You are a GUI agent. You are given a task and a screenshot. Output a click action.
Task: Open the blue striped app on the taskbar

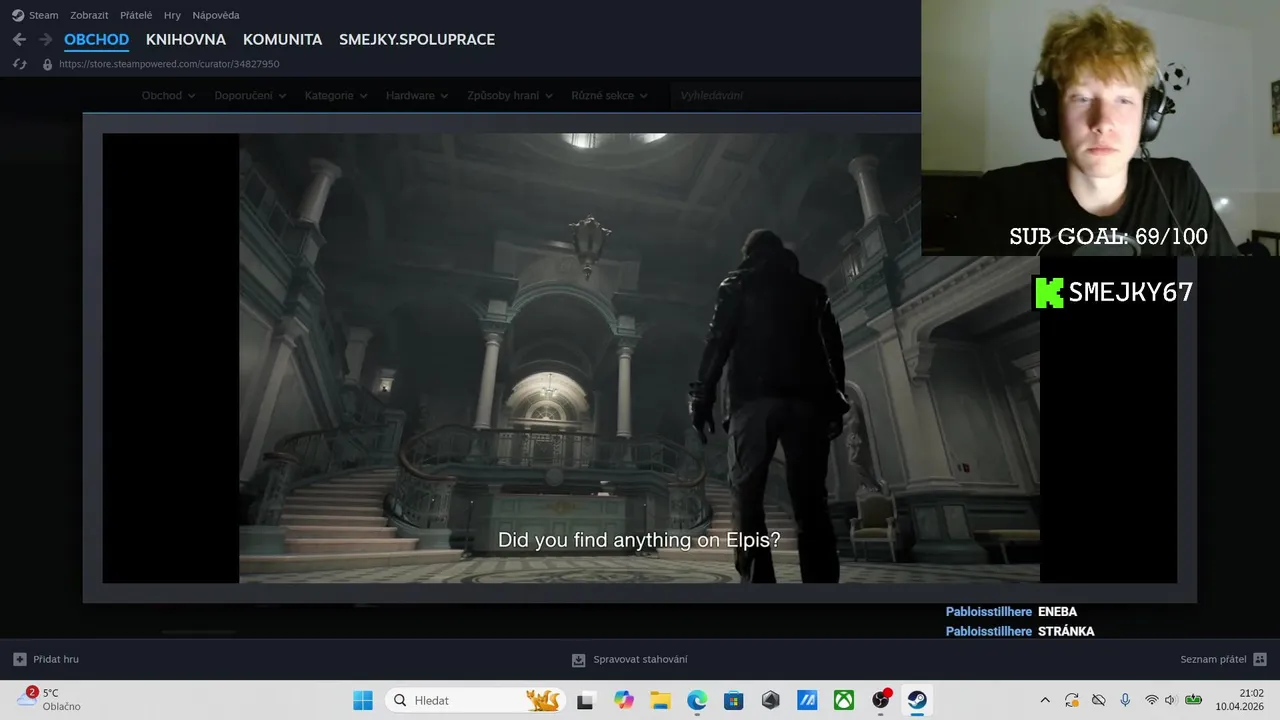coord(807,700)
